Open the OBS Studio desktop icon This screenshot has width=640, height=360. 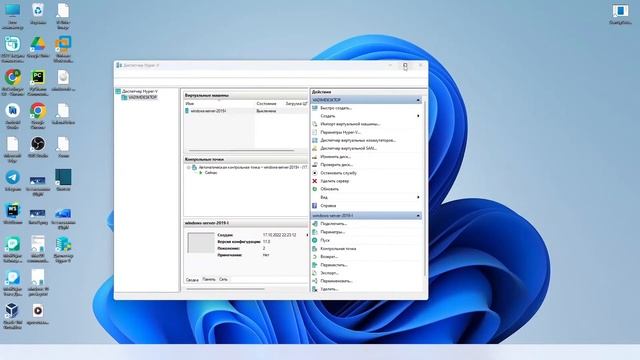tap(38, 147)
